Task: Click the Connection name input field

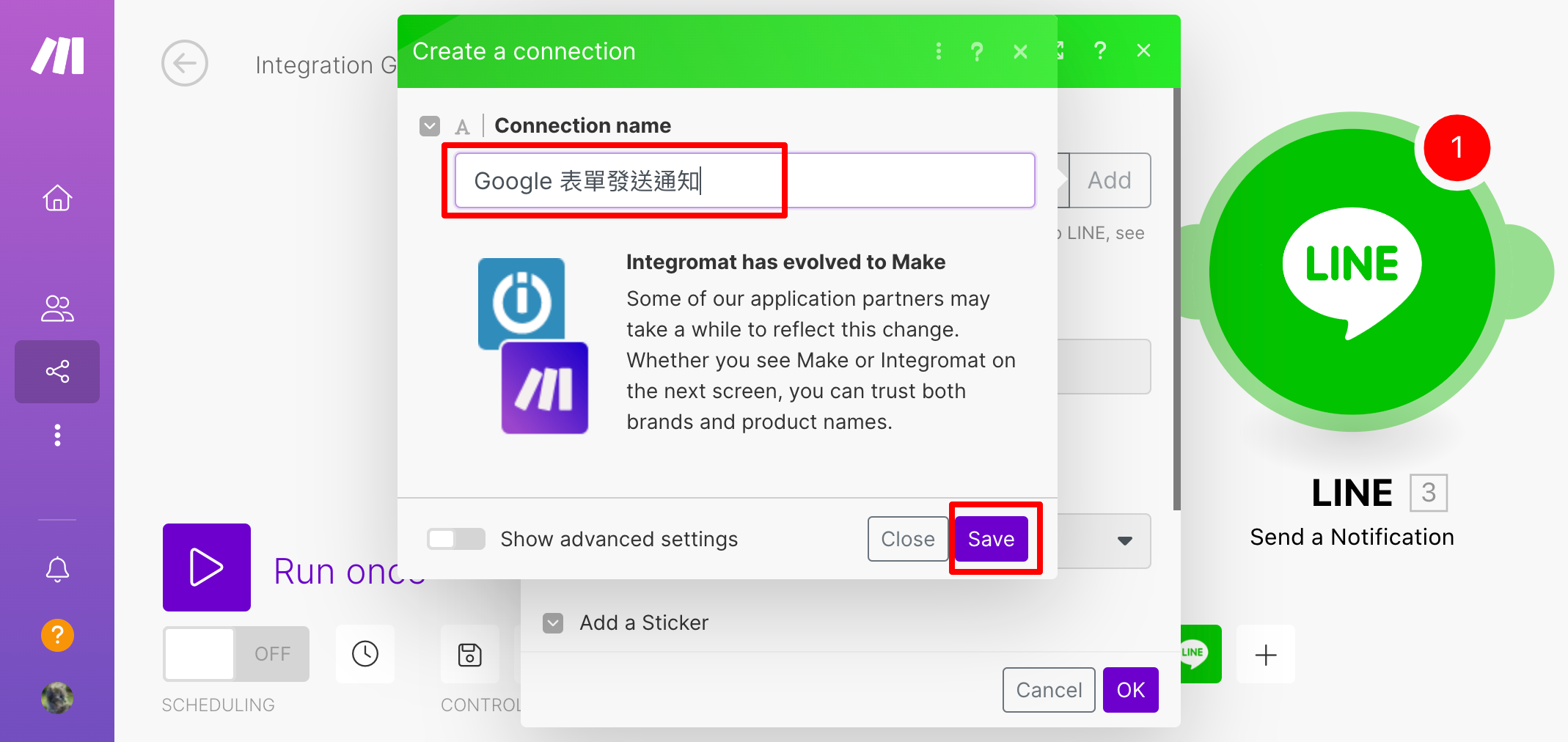Action: pos(745,180)
